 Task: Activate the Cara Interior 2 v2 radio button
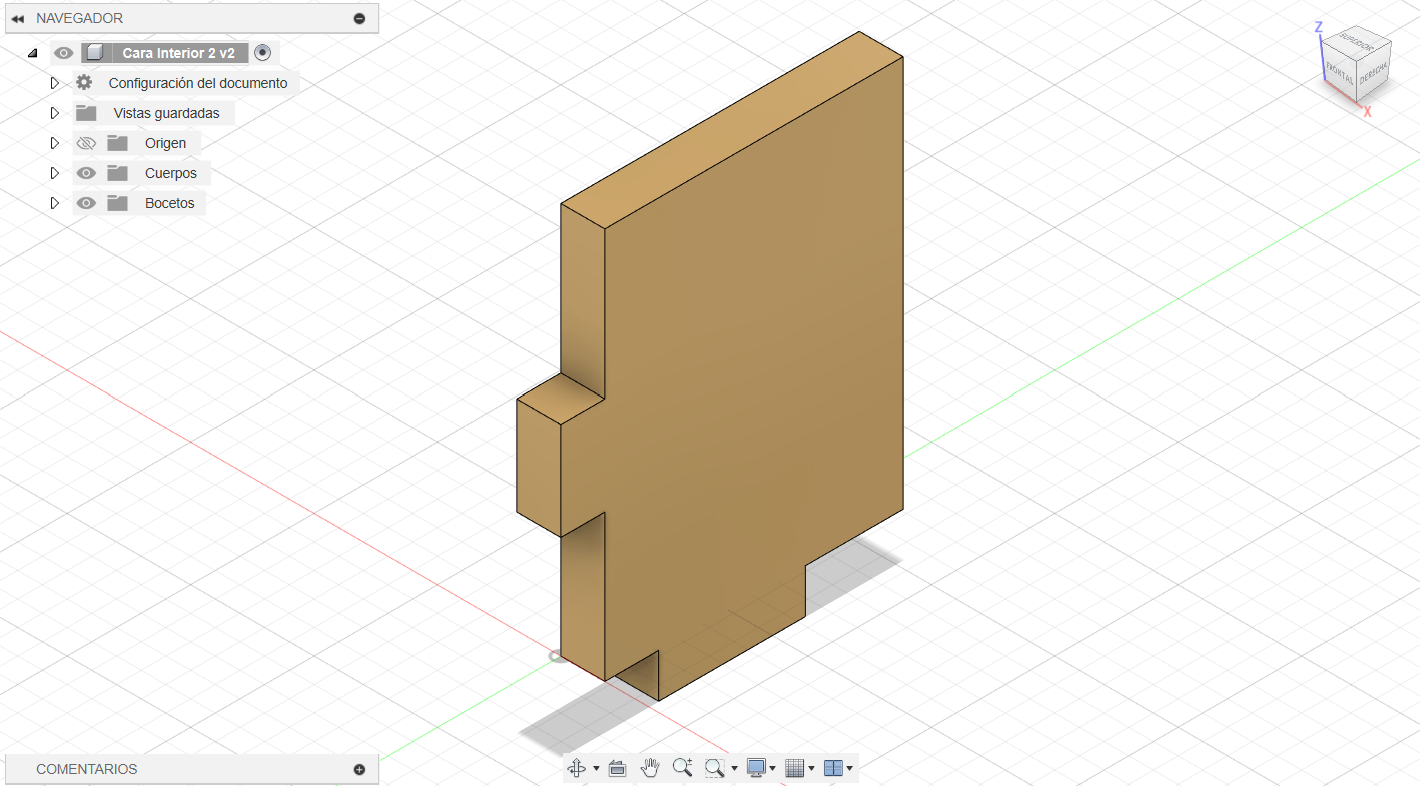pos(263,53)
